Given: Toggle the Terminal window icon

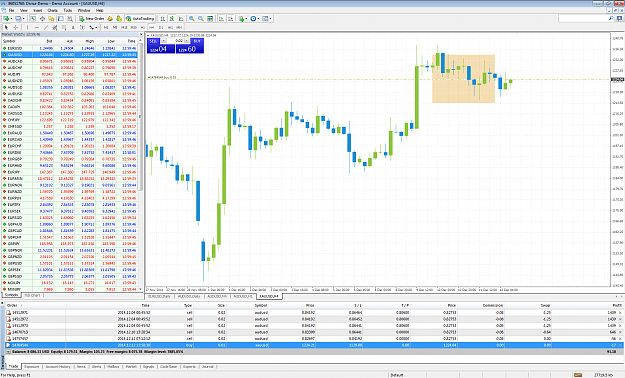Looking at the screenshot, I should pos(61,18).
